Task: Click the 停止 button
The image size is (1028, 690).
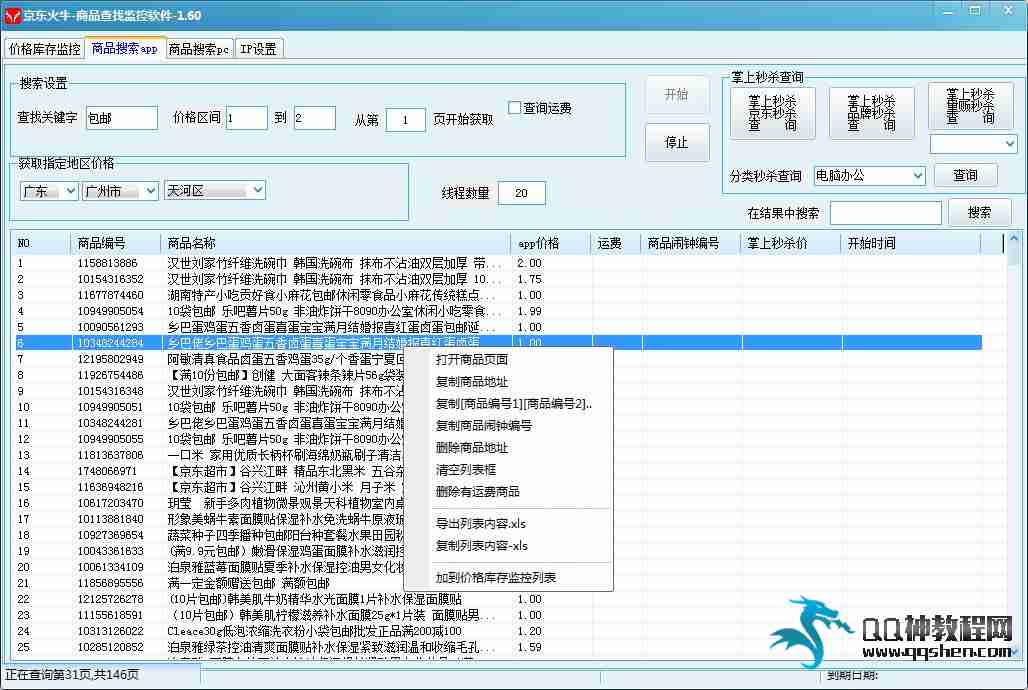Action: coord(677,142)
